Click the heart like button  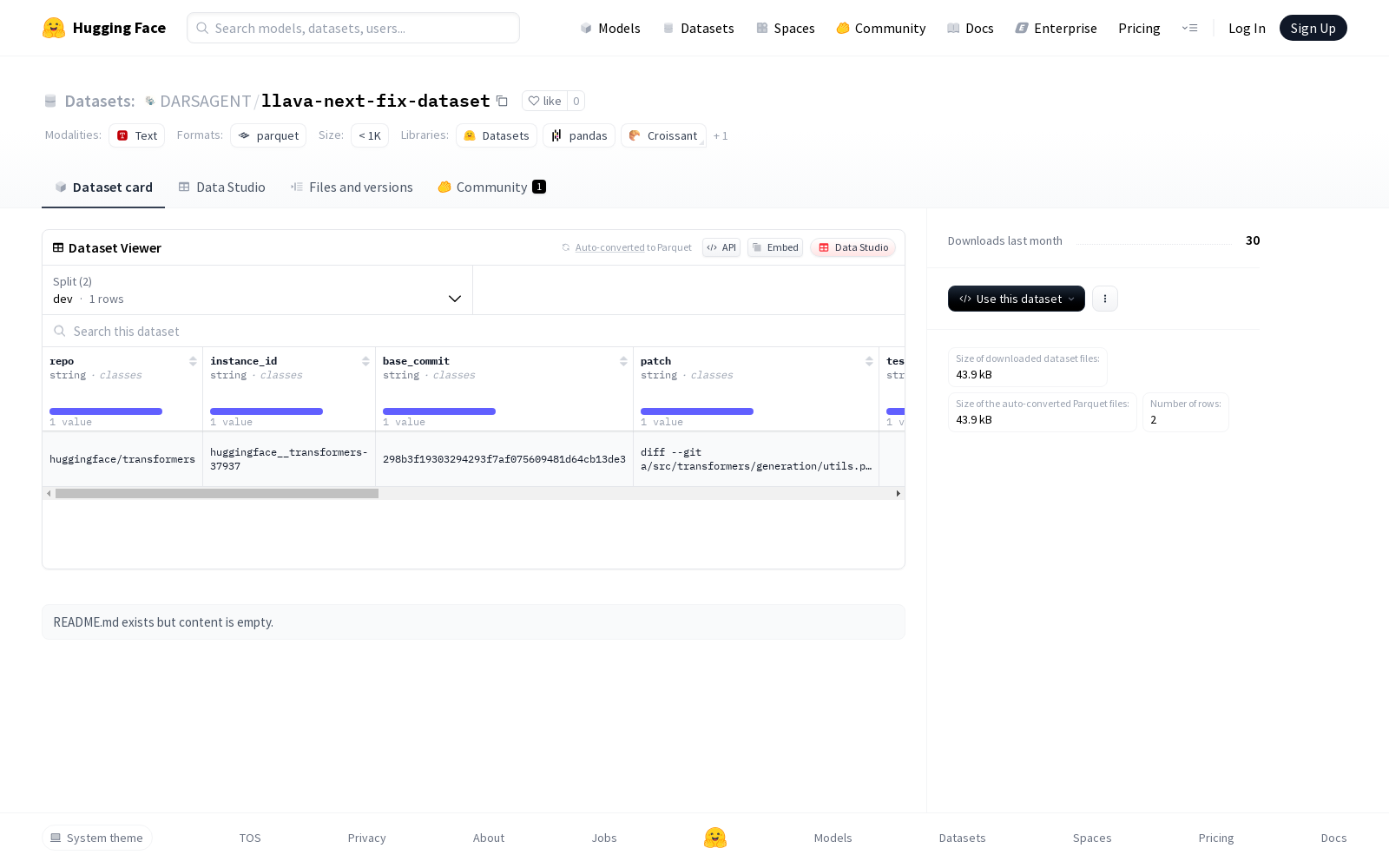544,101
